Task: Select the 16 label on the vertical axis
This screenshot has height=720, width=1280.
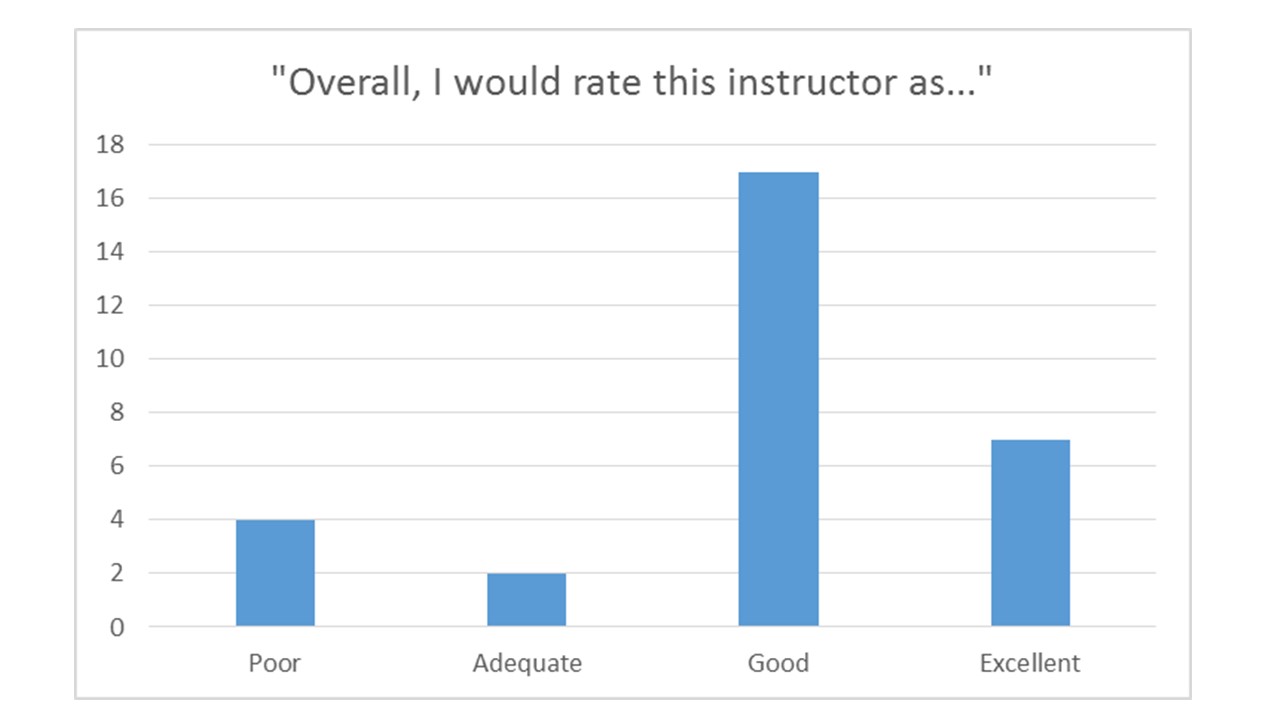Action: coord(113,198)
